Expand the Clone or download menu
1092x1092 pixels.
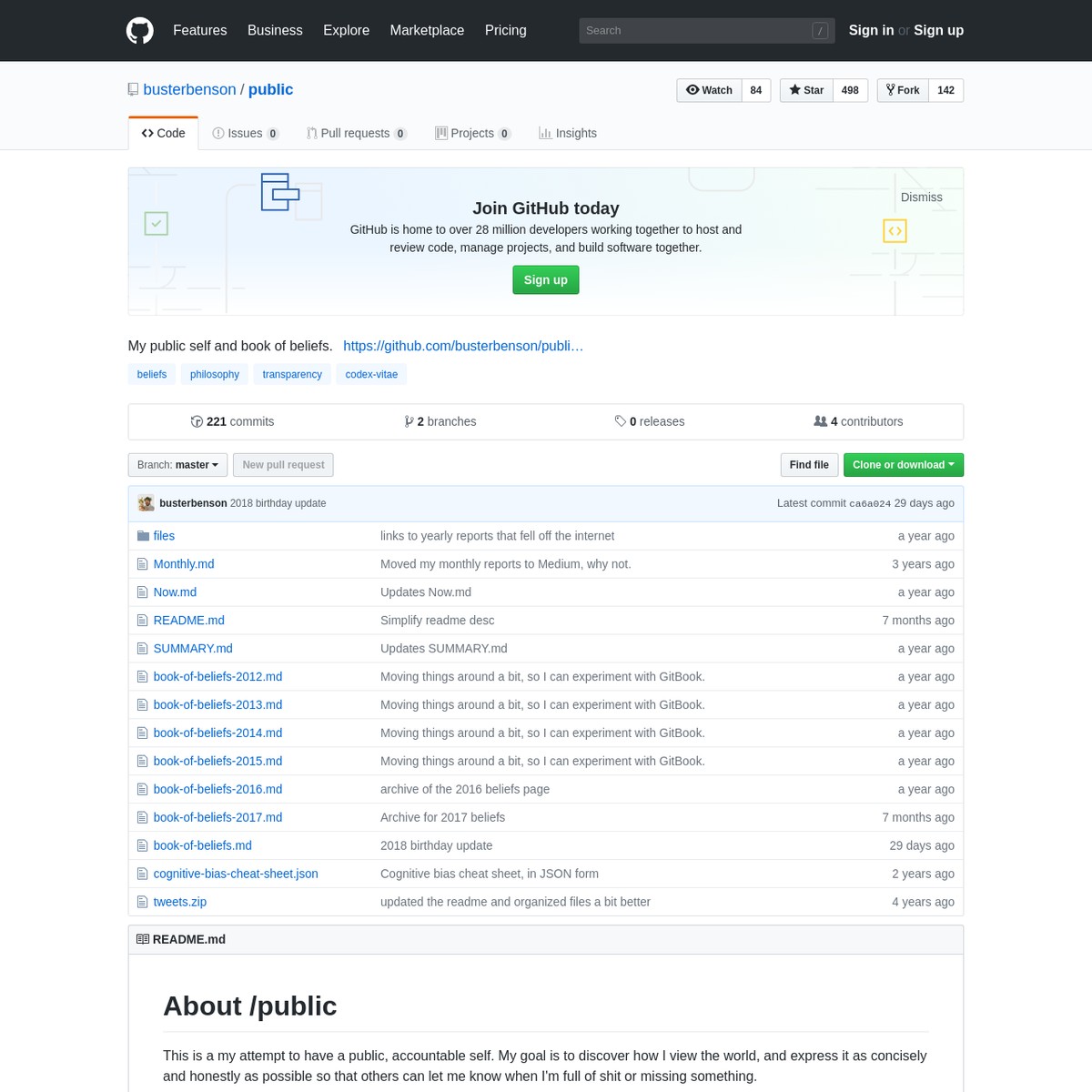click(x=904, y=465)
